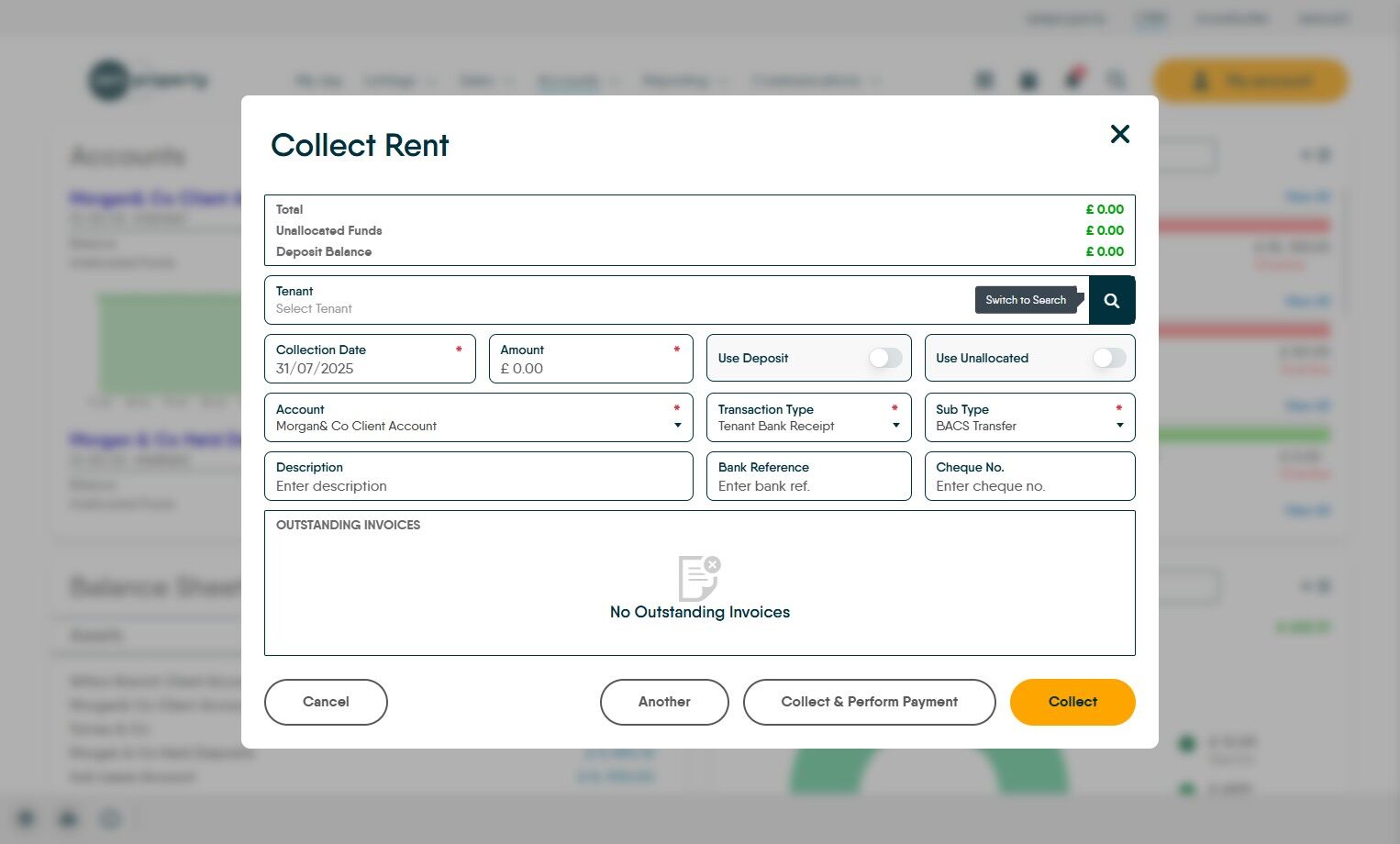
Task: Click the magnifier Switch to Search icon
Action: 1112,300
